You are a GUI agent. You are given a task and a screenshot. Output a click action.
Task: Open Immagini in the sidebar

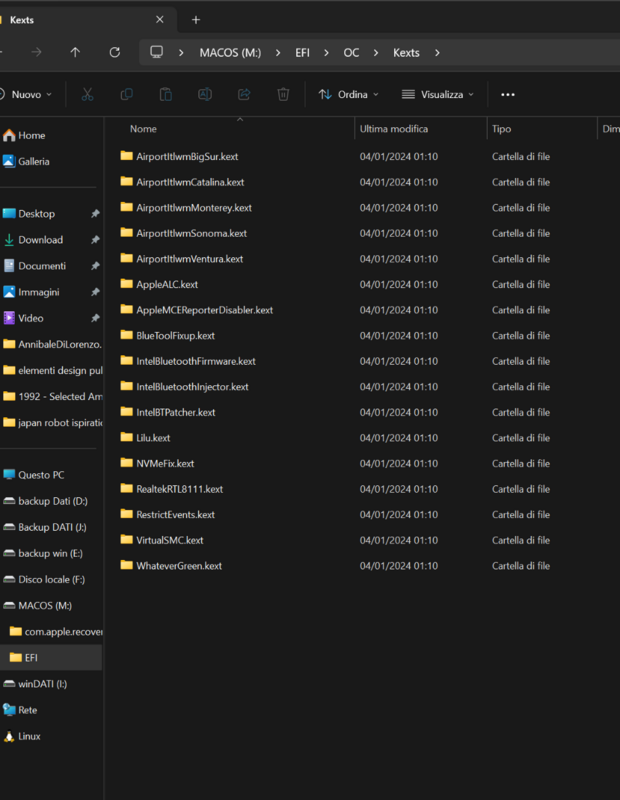[31, 292]
